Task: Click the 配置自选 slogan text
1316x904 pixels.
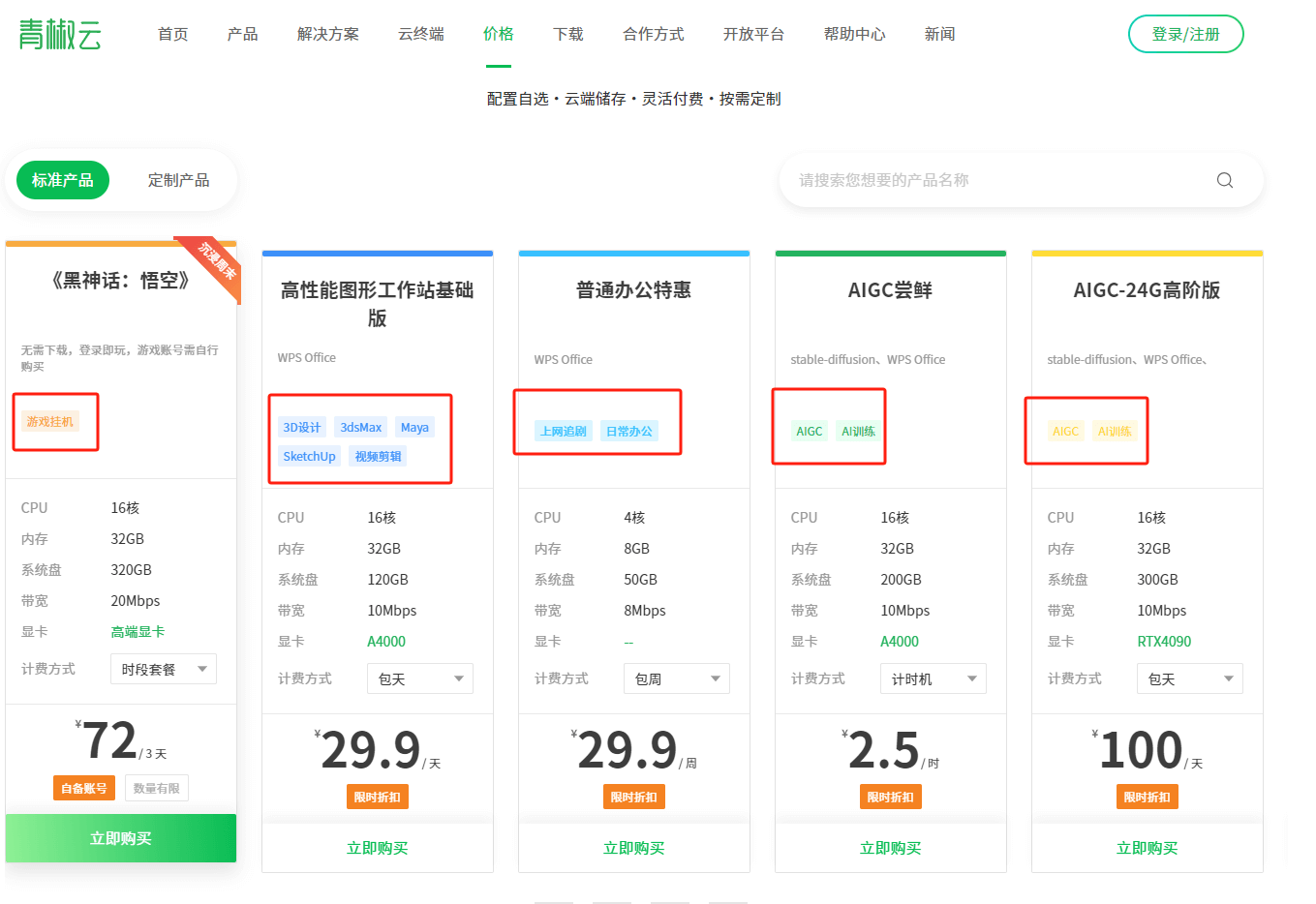Action: pos(518,99)
